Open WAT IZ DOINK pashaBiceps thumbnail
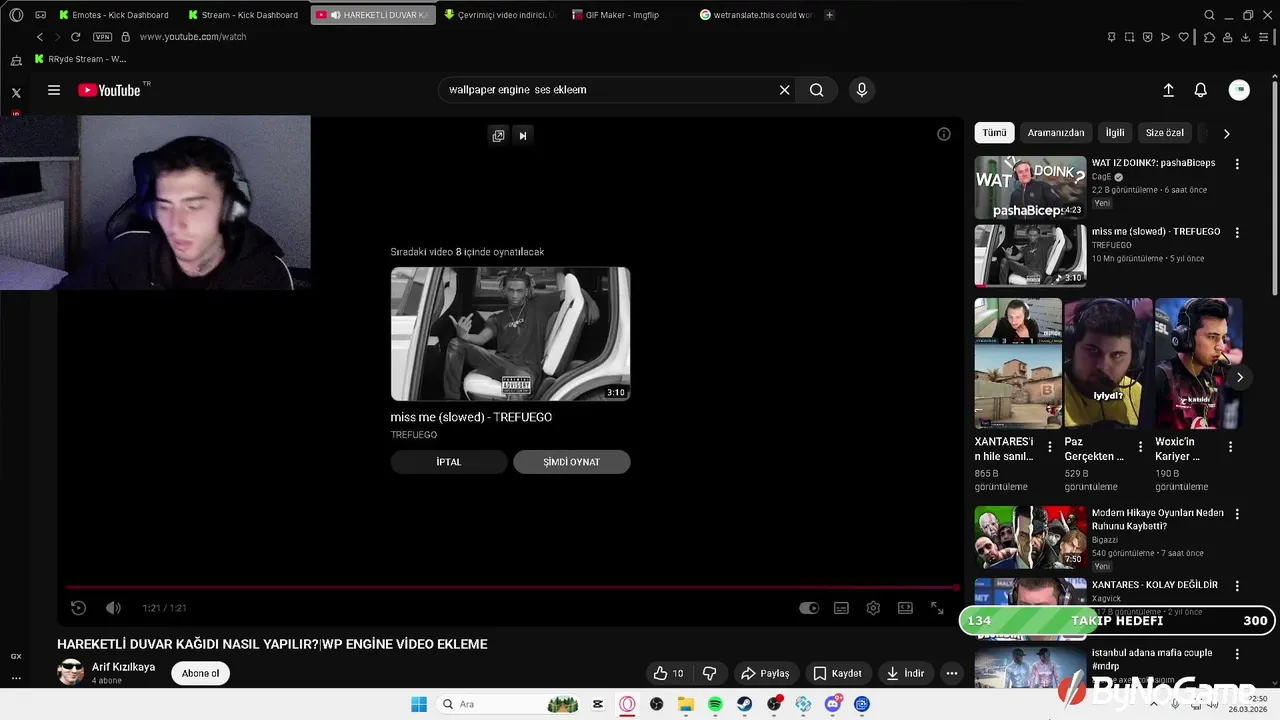This screenshot has height=720, width=1280. (x=1030, y=187)
